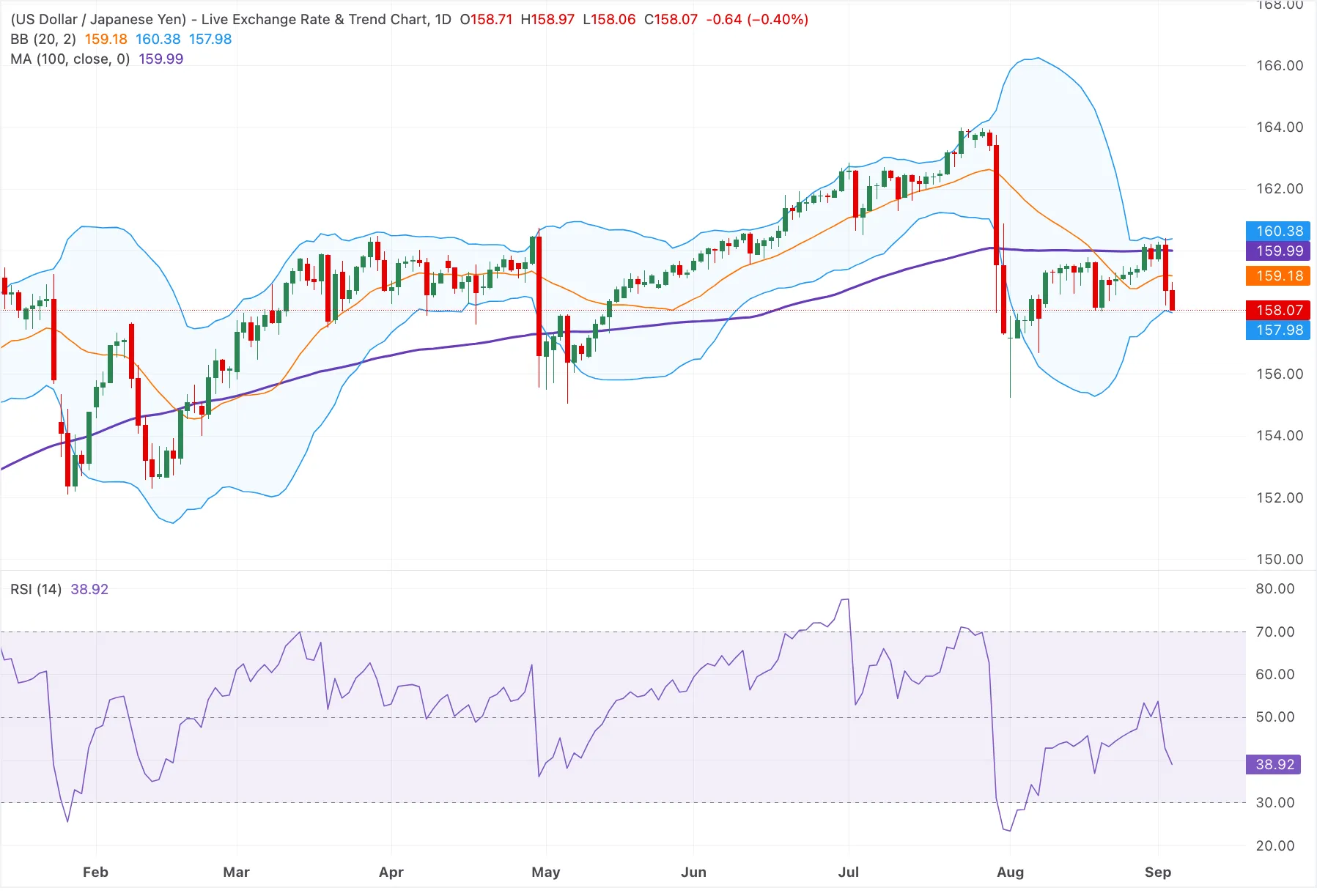The height and width of the screenshot is (896, 1317).
Task: Click the 70.00 RSI axis level
Action: click(x=1275, y=632)
